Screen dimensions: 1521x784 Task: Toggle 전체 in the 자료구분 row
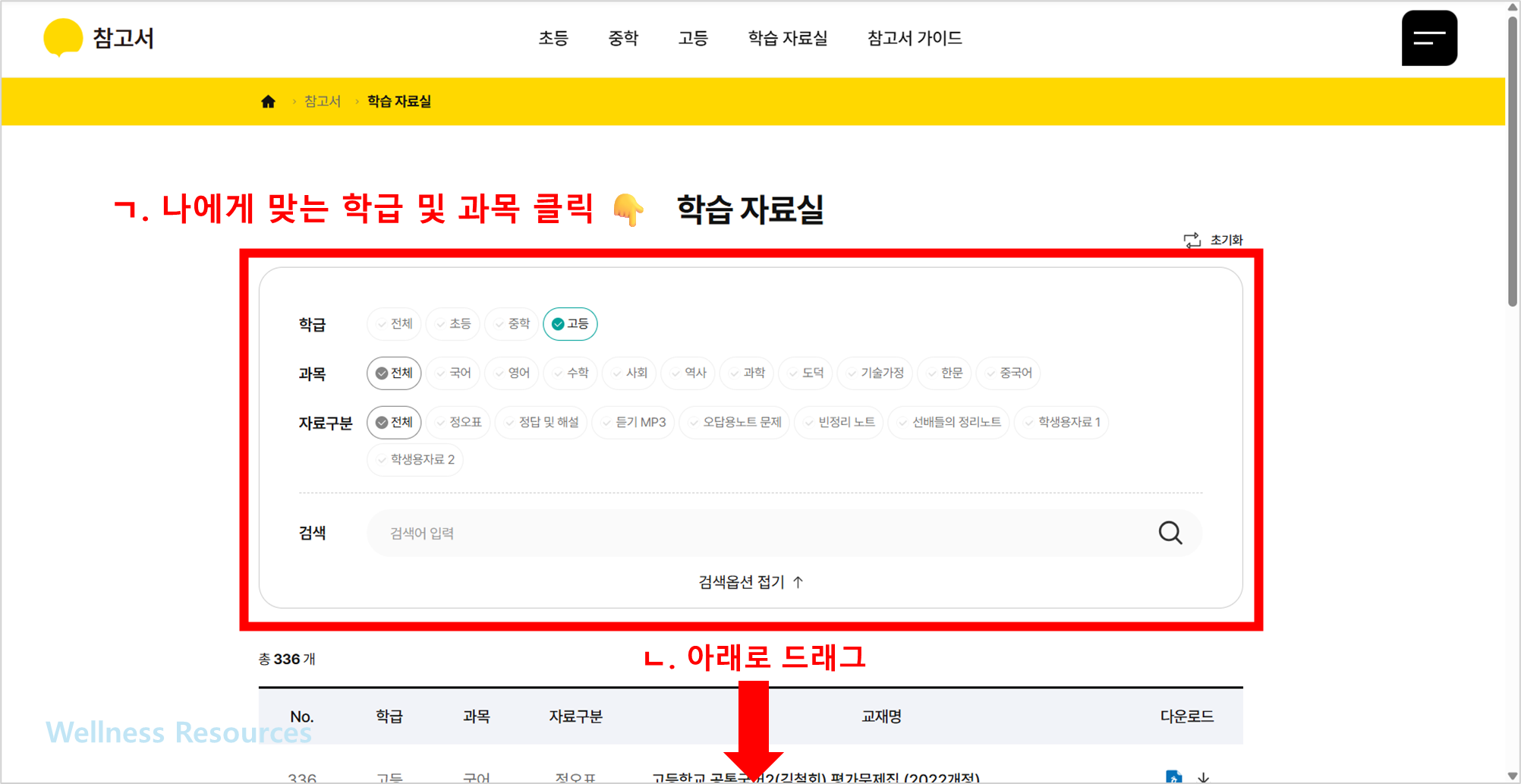(x=394, y=423)
